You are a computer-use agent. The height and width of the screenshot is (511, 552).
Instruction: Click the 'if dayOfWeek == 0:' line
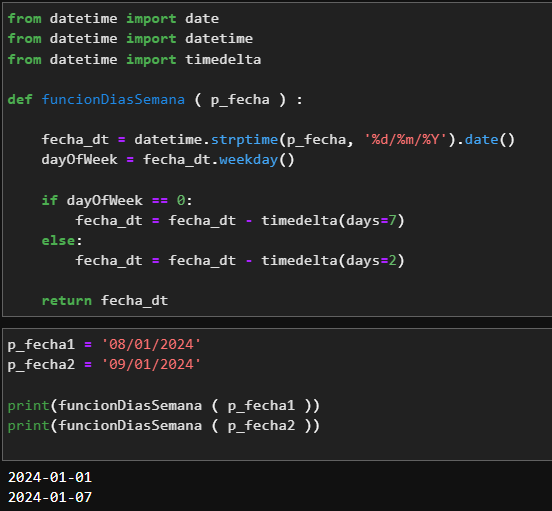point(117,201)
